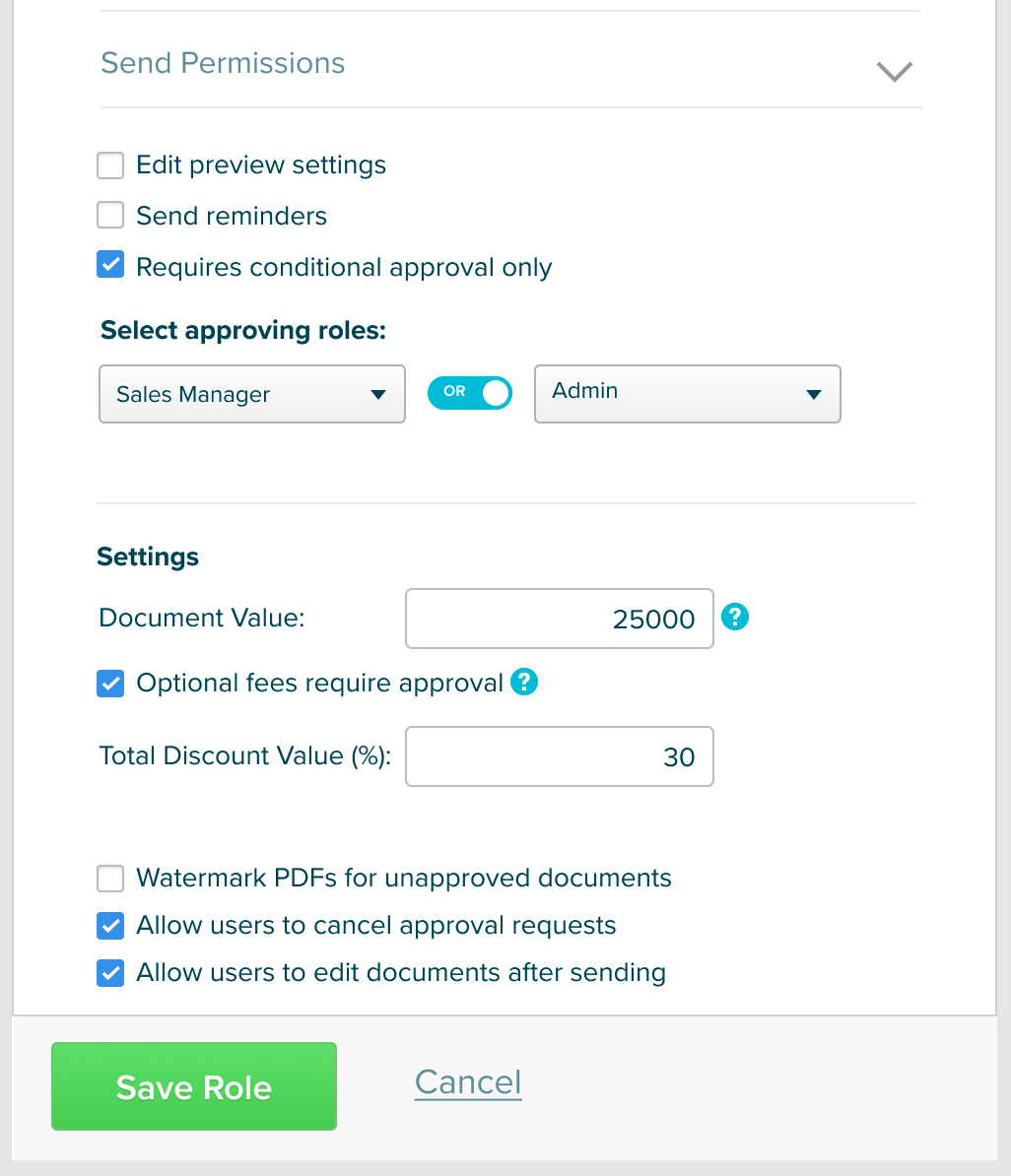Uncheck Optional fees require approval
The height and width of the screenshot is (1176, 1011).
tap(110, 684)
